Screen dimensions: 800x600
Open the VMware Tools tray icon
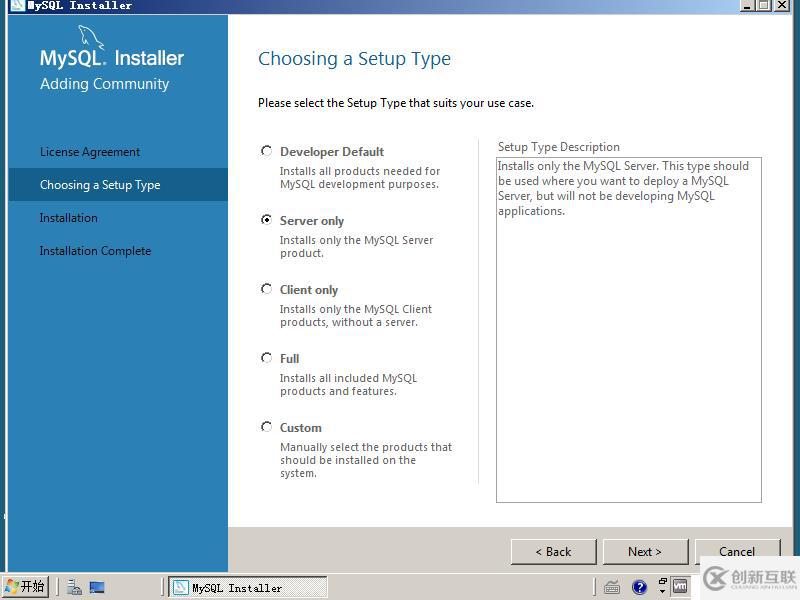coord(680,586)
